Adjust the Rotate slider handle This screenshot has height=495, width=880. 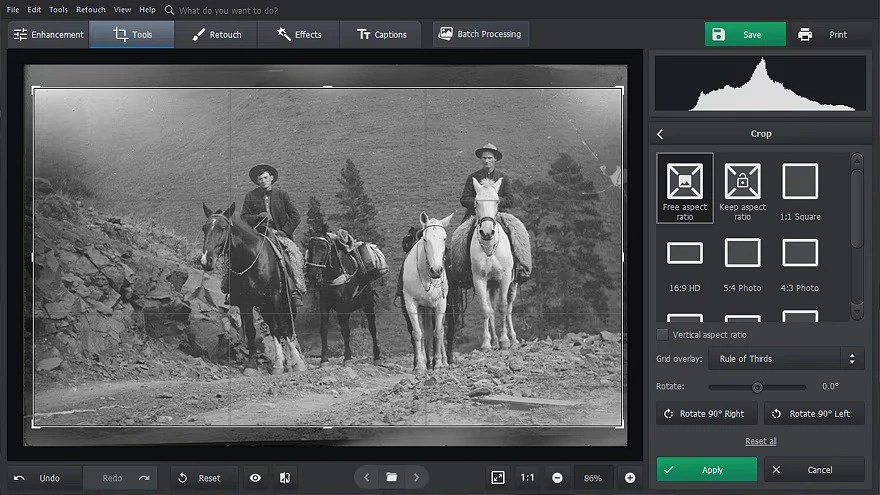coord(757,387)
